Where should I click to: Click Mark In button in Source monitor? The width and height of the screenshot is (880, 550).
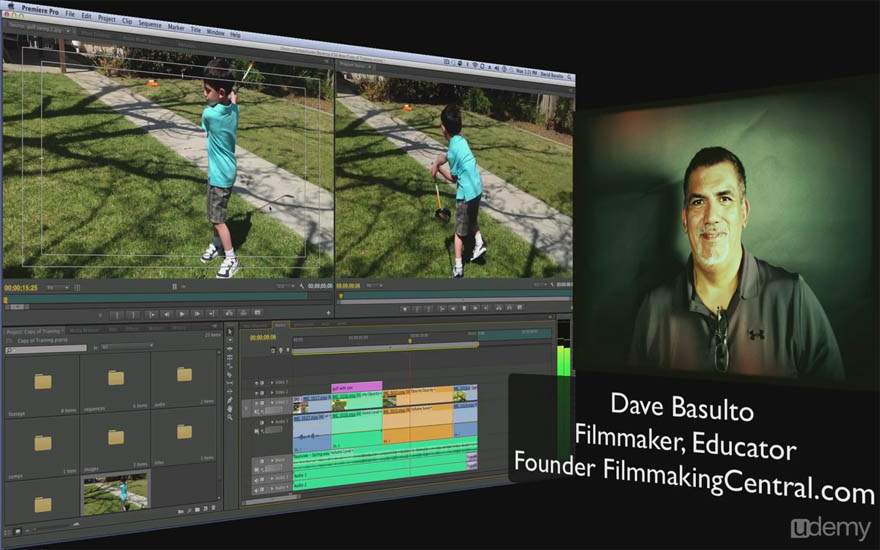coord(117,313)
